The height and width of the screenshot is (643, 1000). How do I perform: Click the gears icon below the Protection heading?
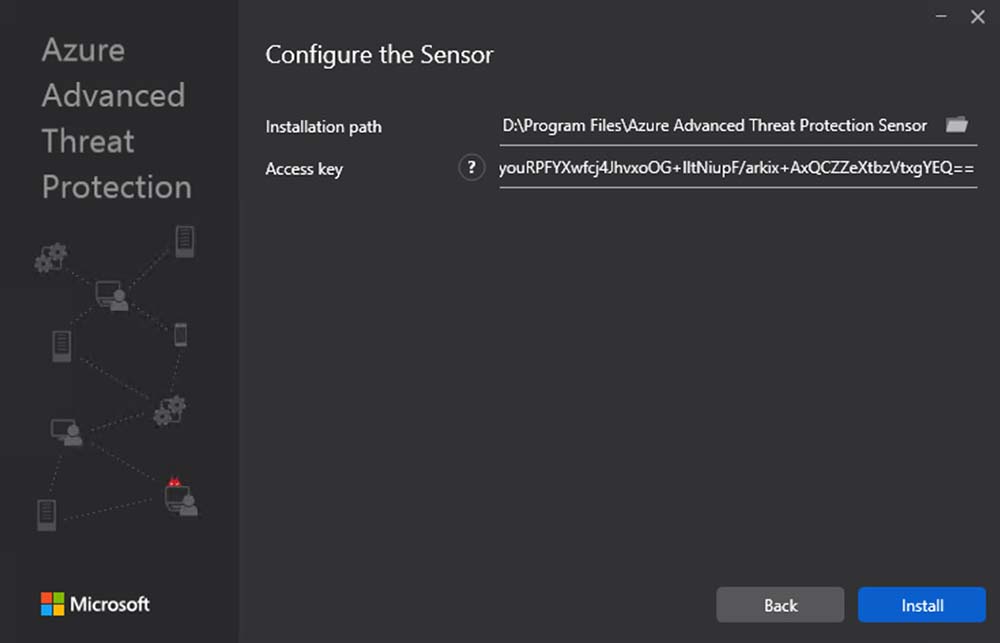[x=49, y=259]
